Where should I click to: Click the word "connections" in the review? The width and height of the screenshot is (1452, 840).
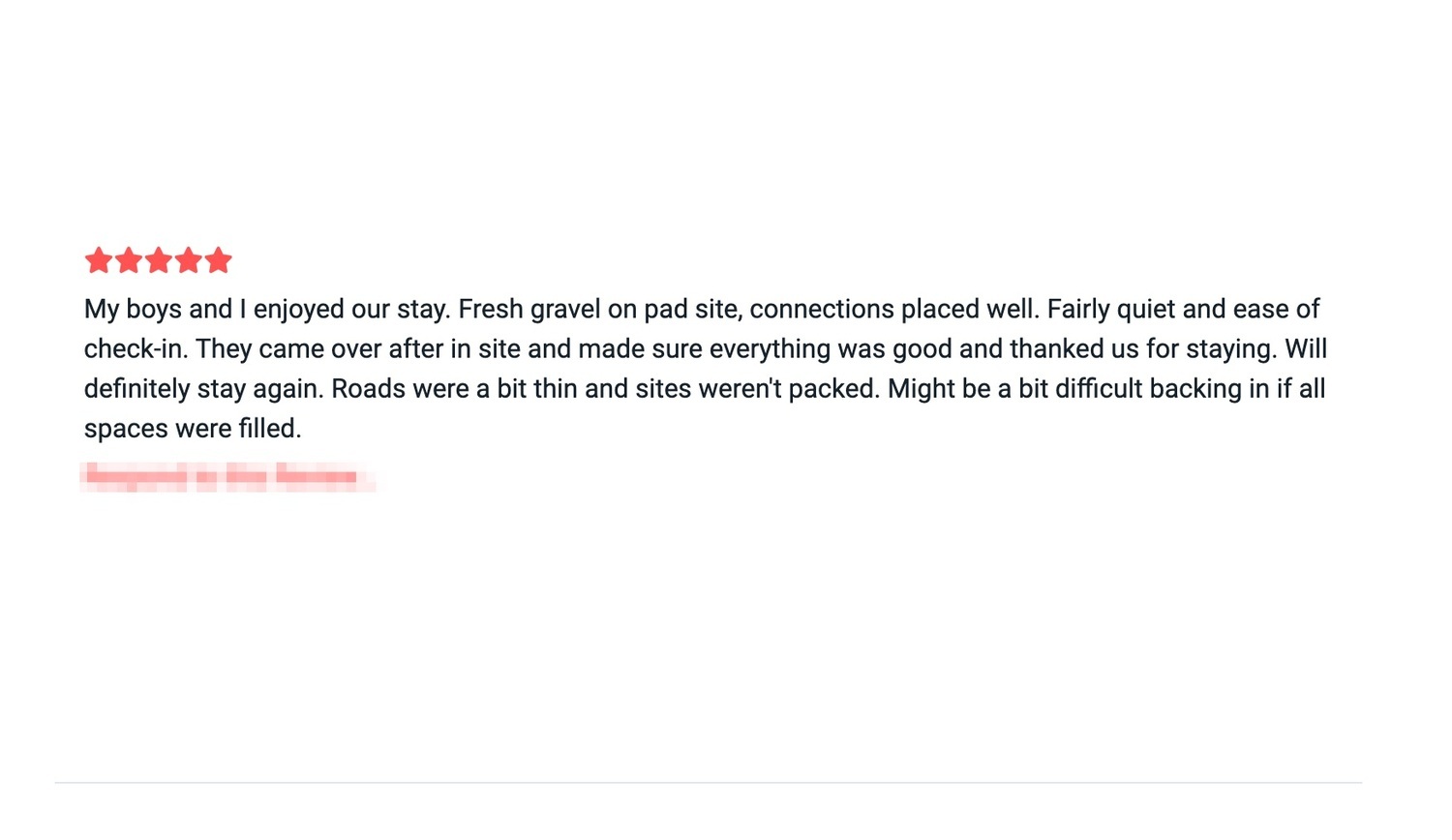click(x=822, y=310)
